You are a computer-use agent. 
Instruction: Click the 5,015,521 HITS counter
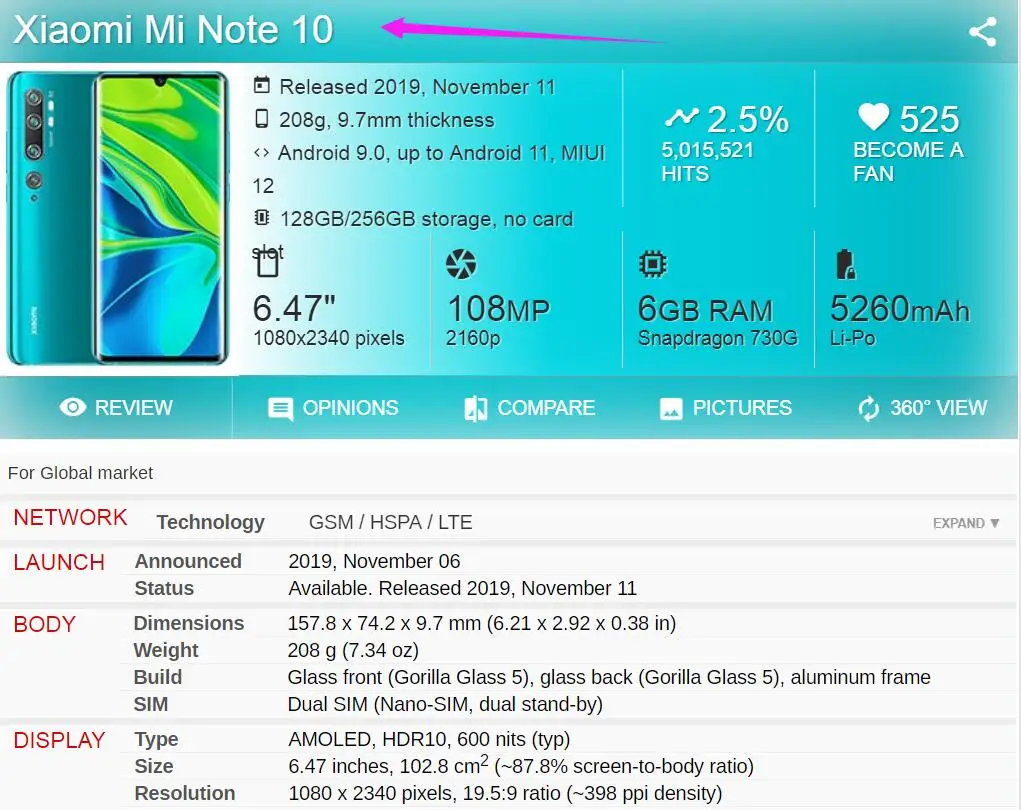[x=707, y=161]
